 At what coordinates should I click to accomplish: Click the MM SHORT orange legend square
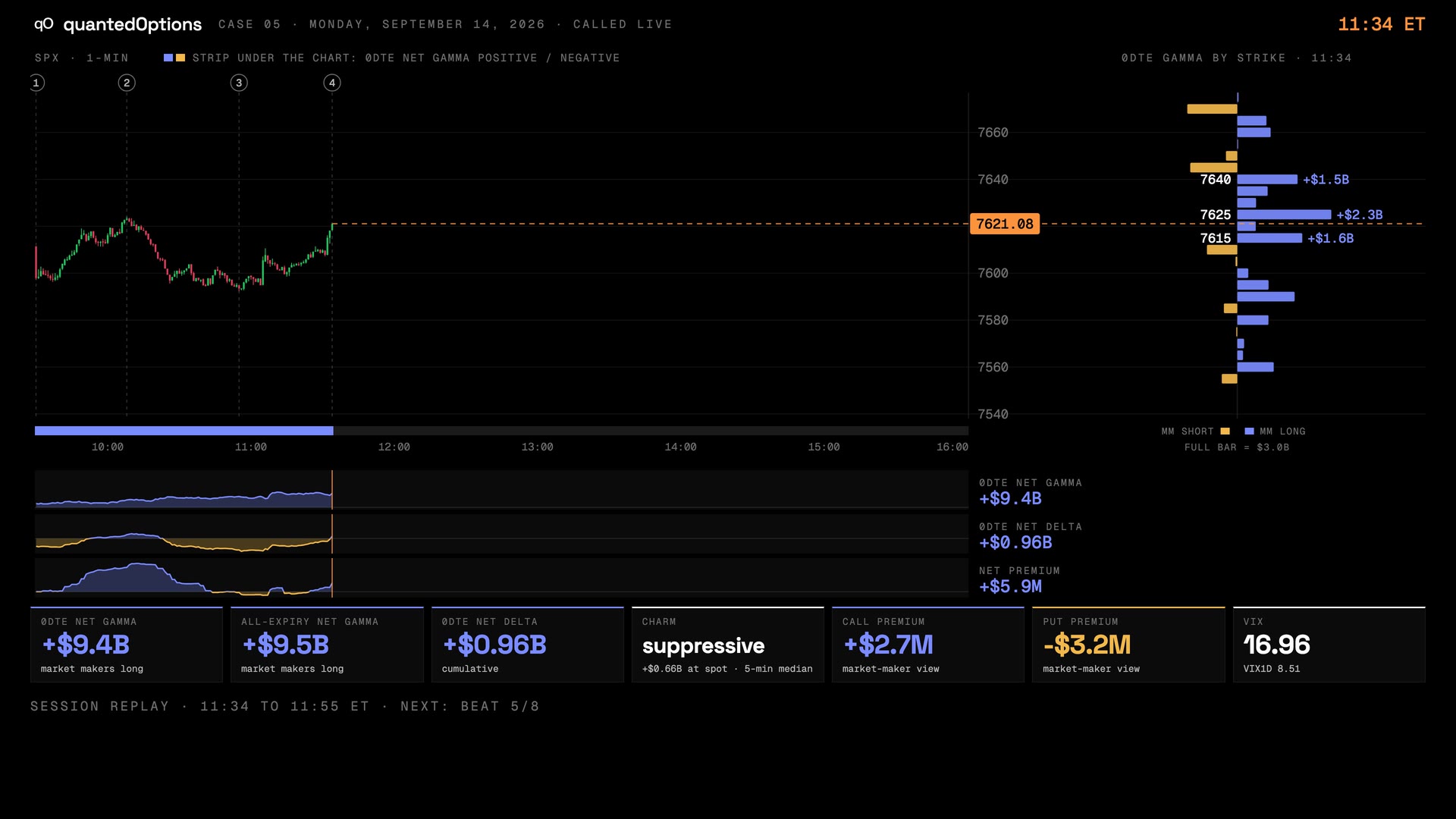(x=1225, y=431)
